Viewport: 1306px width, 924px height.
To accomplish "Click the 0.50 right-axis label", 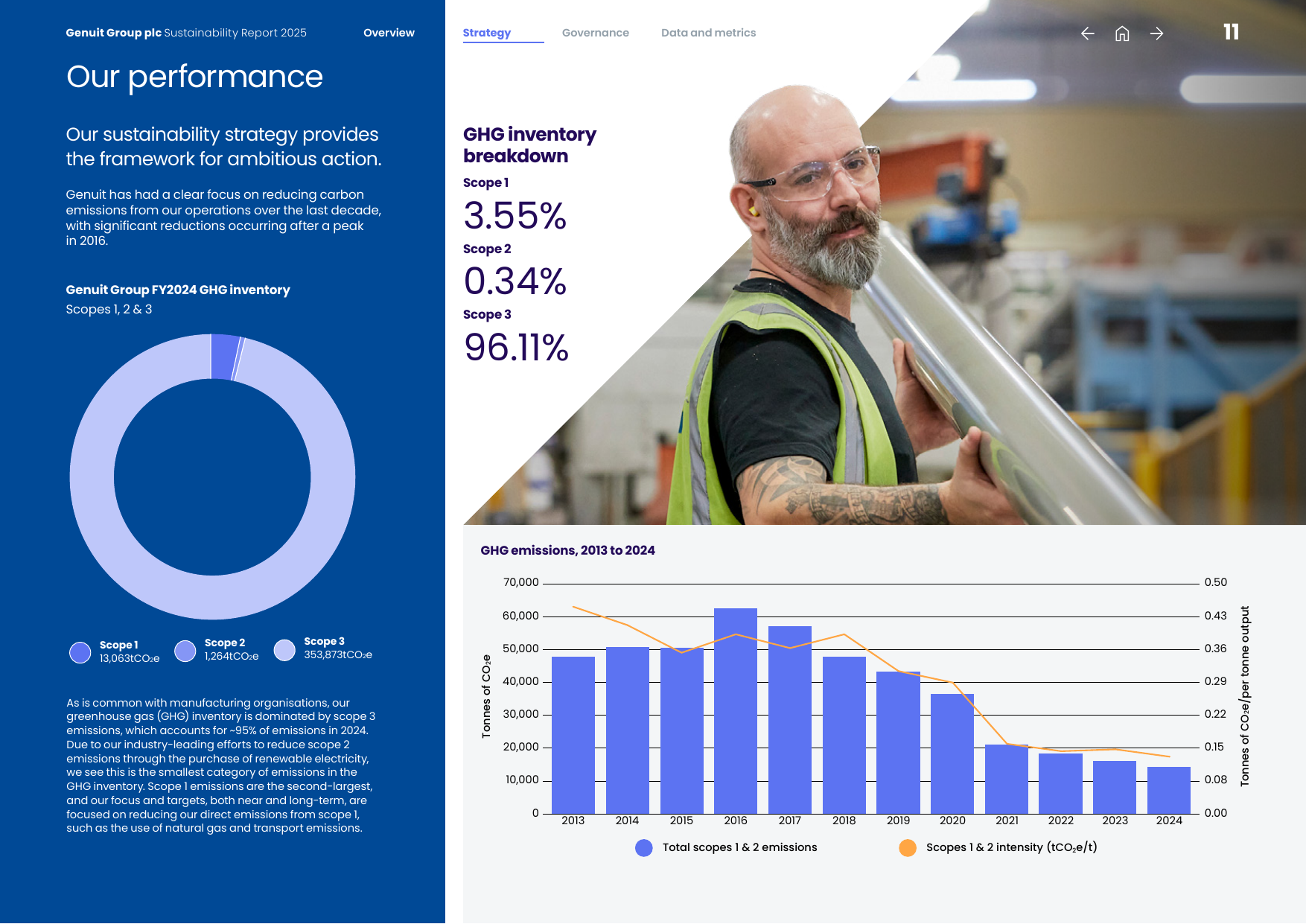I will (1216, 582).
